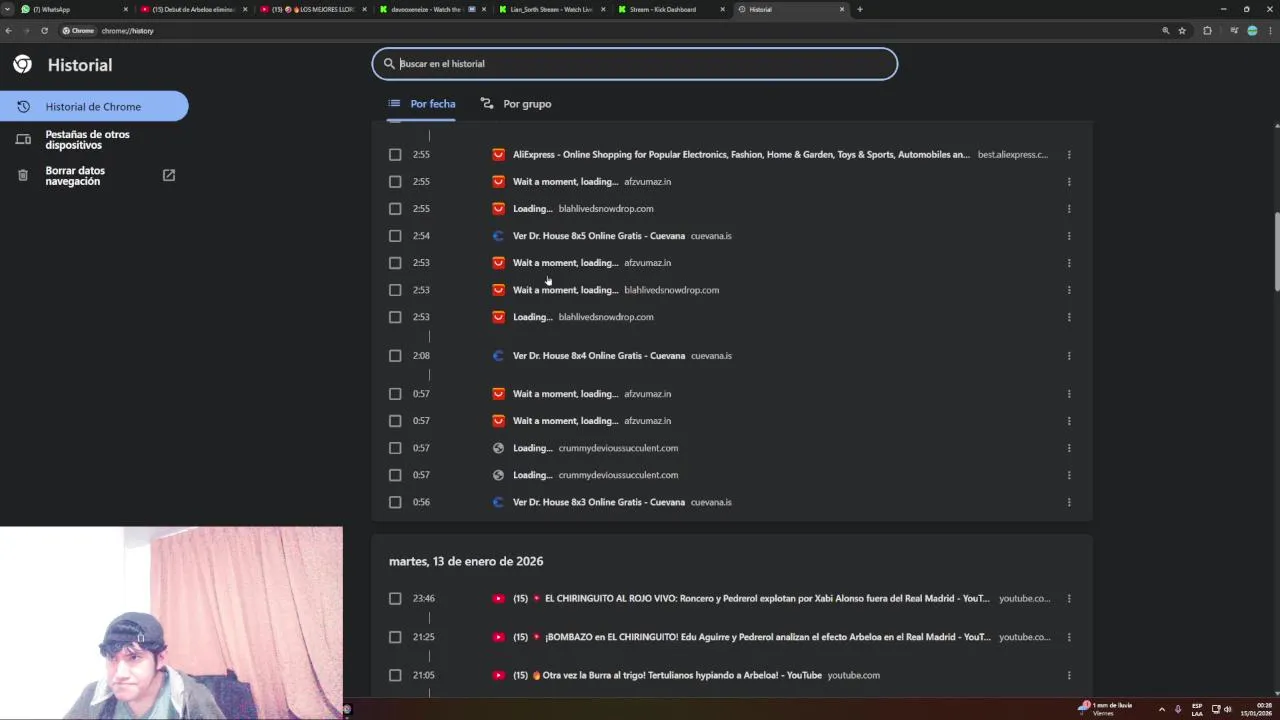
Task: Click the Cuevana favicon on the Dr. House 8x4 row
Action: point(498,355)
